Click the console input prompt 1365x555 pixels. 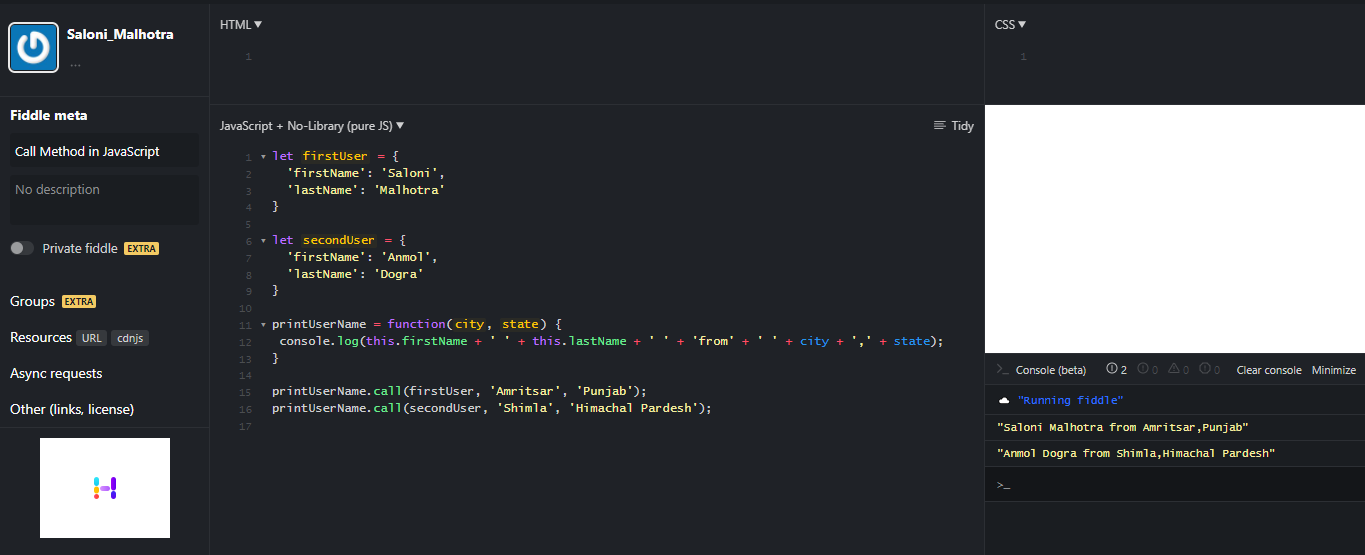(1175, 485)
